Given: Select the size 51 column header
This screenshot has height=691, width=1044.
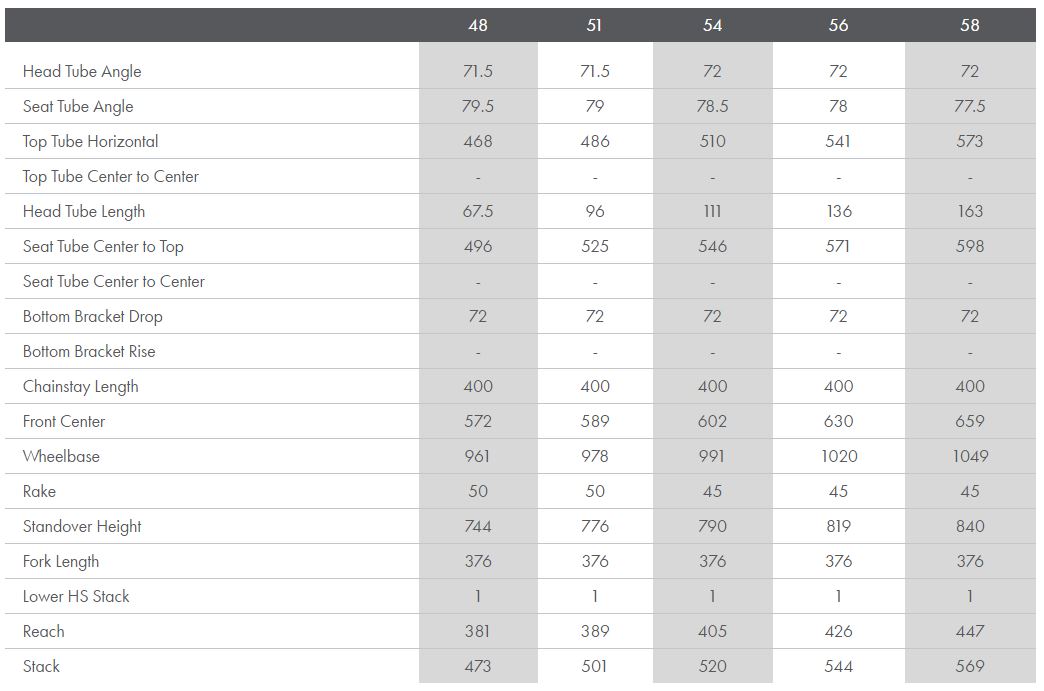Looking at the screenshot, I should [x=595, y=25].
